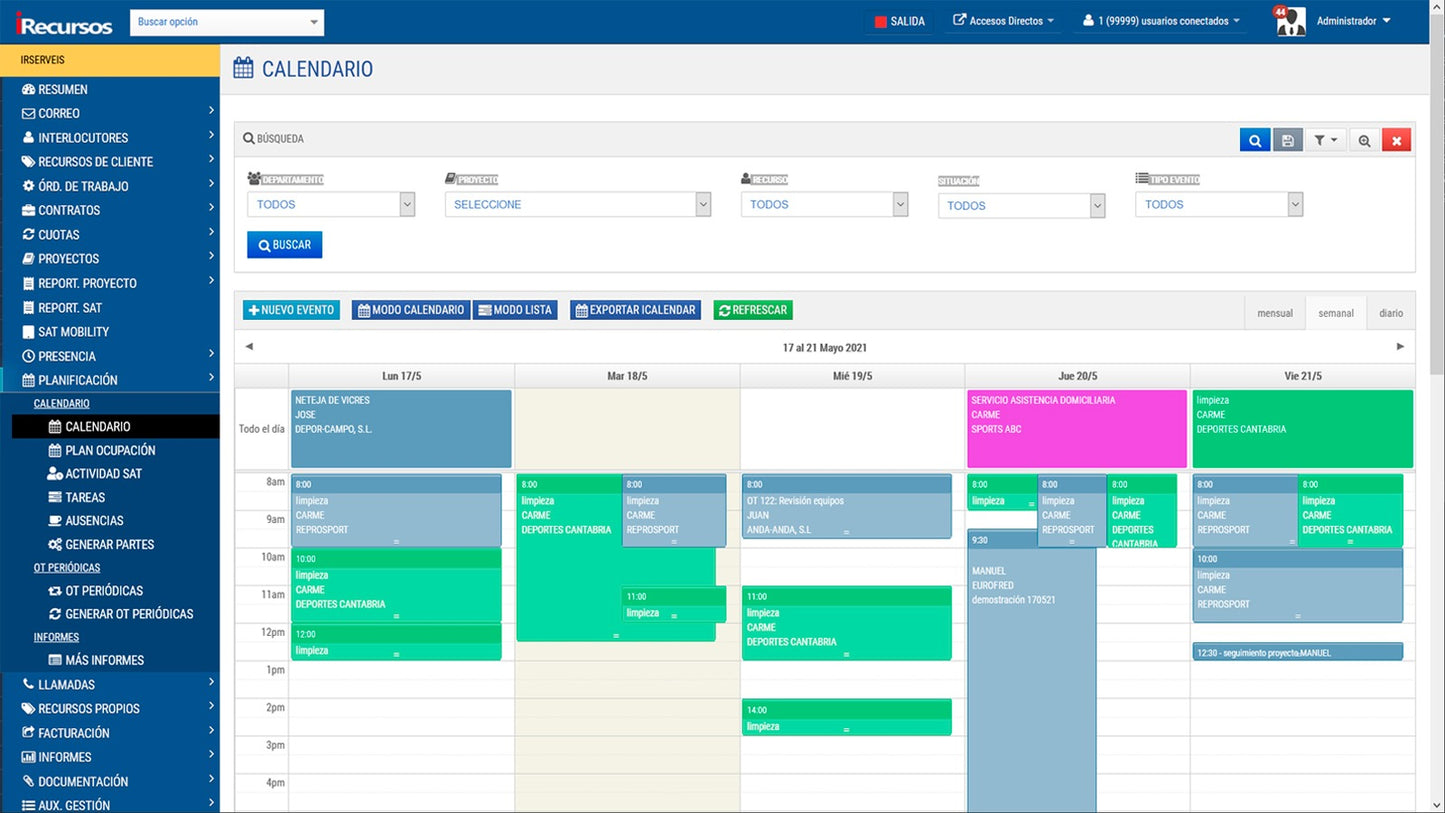1445x813 pixels.
Task: Click the Nuevo Evento button
Action: (291, 310)
